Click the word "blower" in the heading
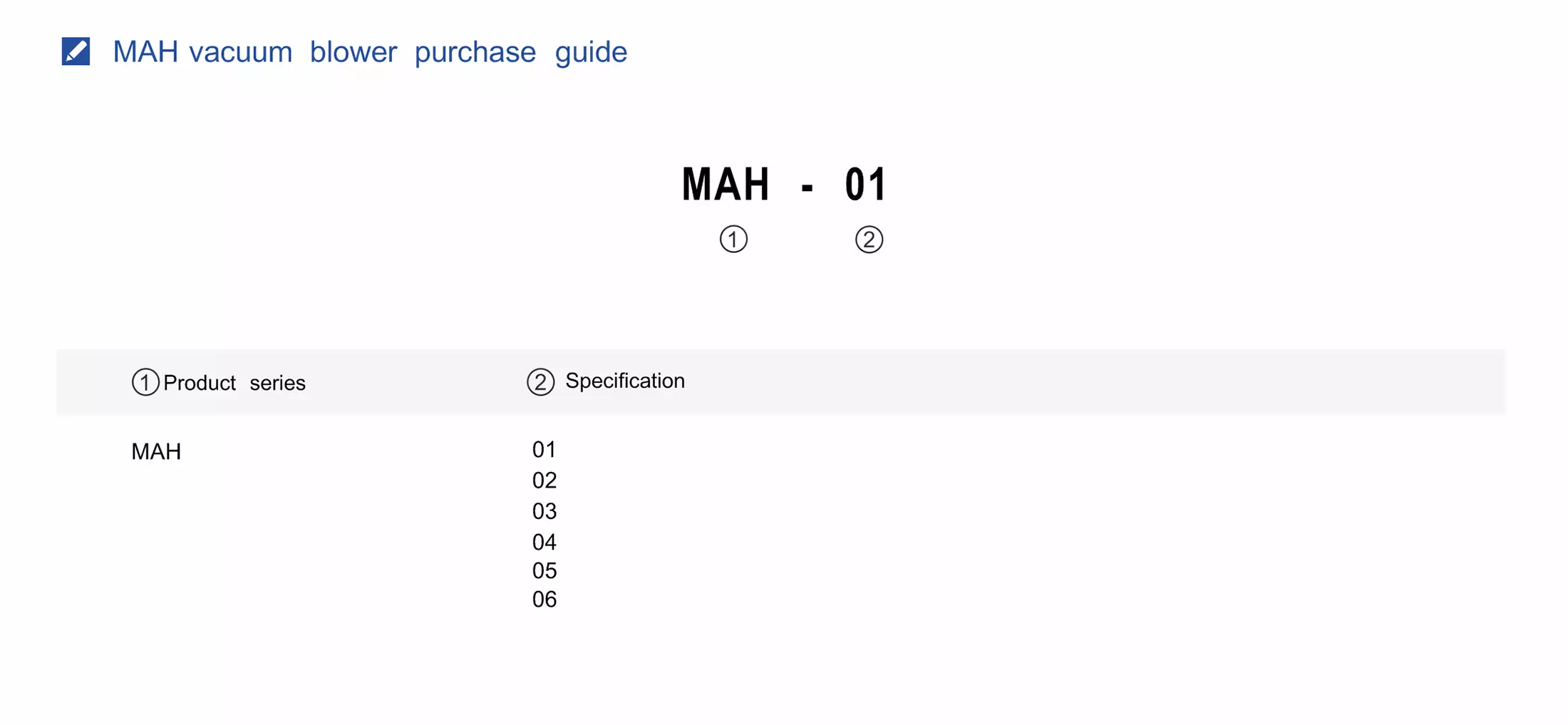The image size is (1568, 725). [x=353, y=52]
